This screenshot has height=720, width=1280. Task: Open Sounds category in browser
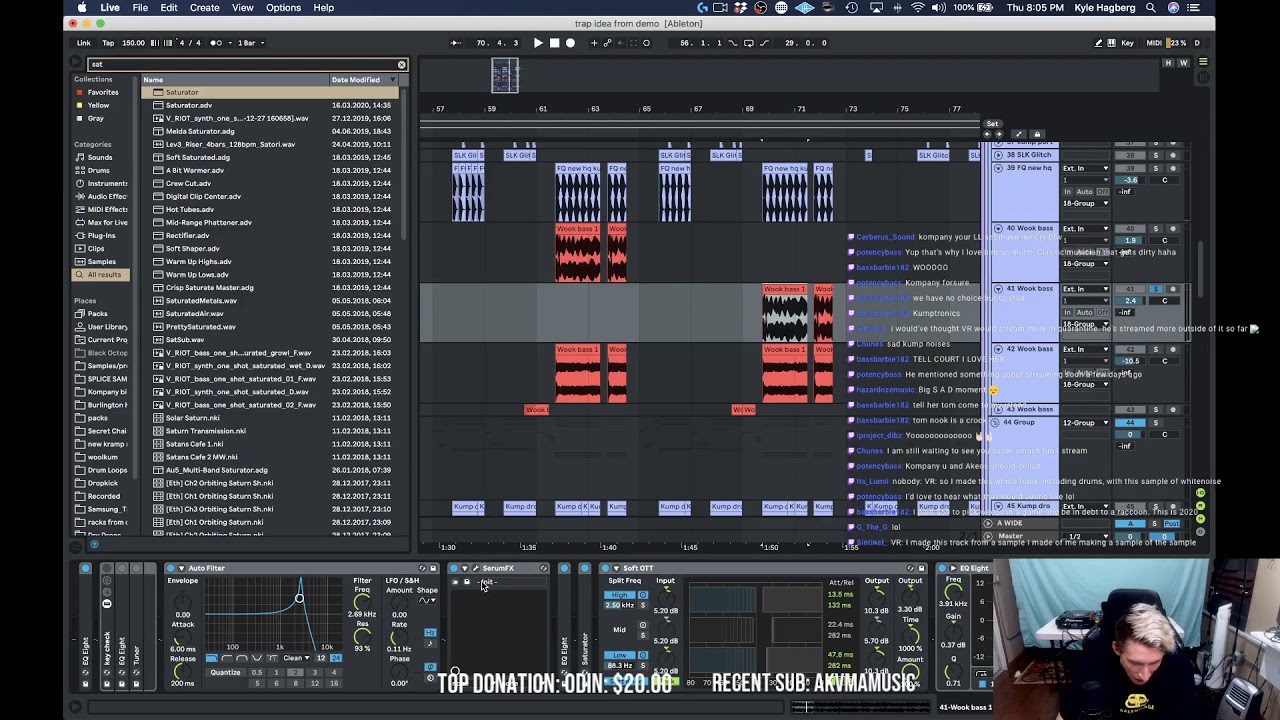(99, 157)
